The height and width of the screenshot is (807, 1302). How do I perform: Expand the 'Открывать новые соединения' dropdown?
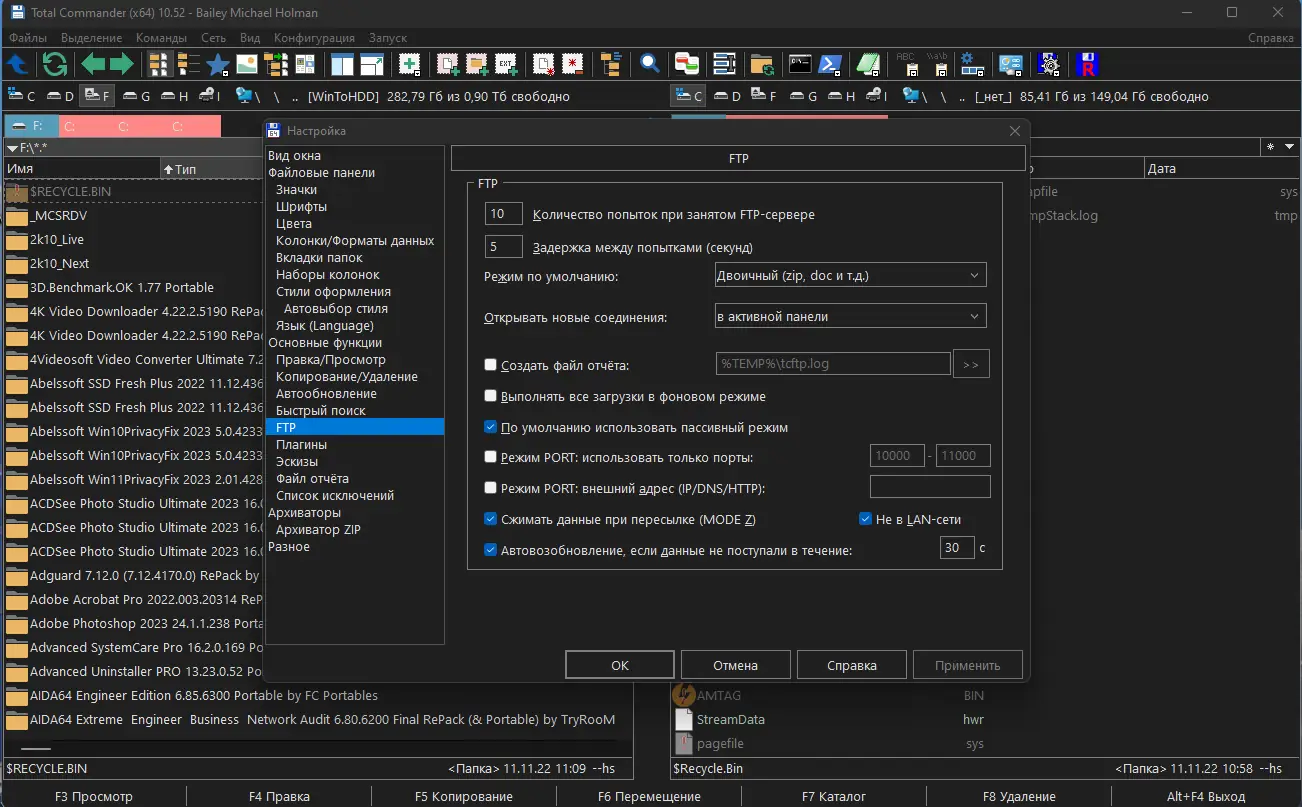850,317
